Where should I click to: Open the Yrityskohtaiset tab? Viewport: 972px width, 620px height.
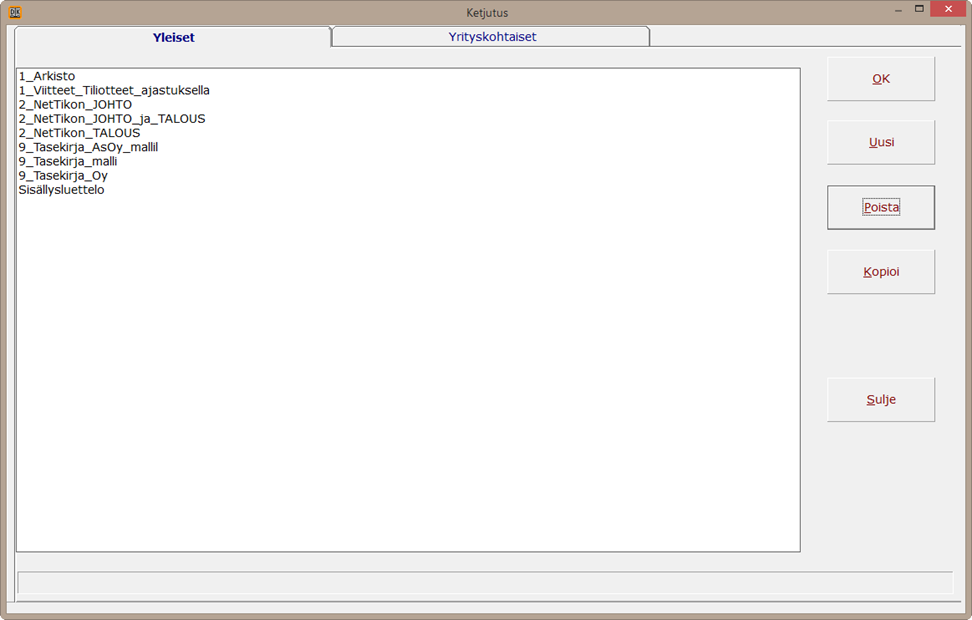[492, 37]
